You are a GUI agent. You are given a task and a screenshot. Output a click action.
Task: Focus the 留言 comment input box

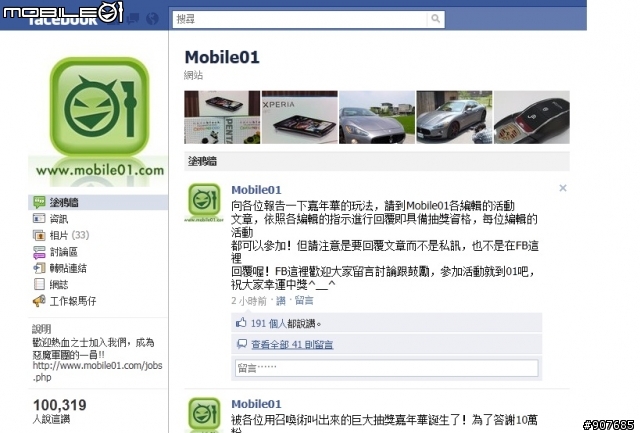387,368
